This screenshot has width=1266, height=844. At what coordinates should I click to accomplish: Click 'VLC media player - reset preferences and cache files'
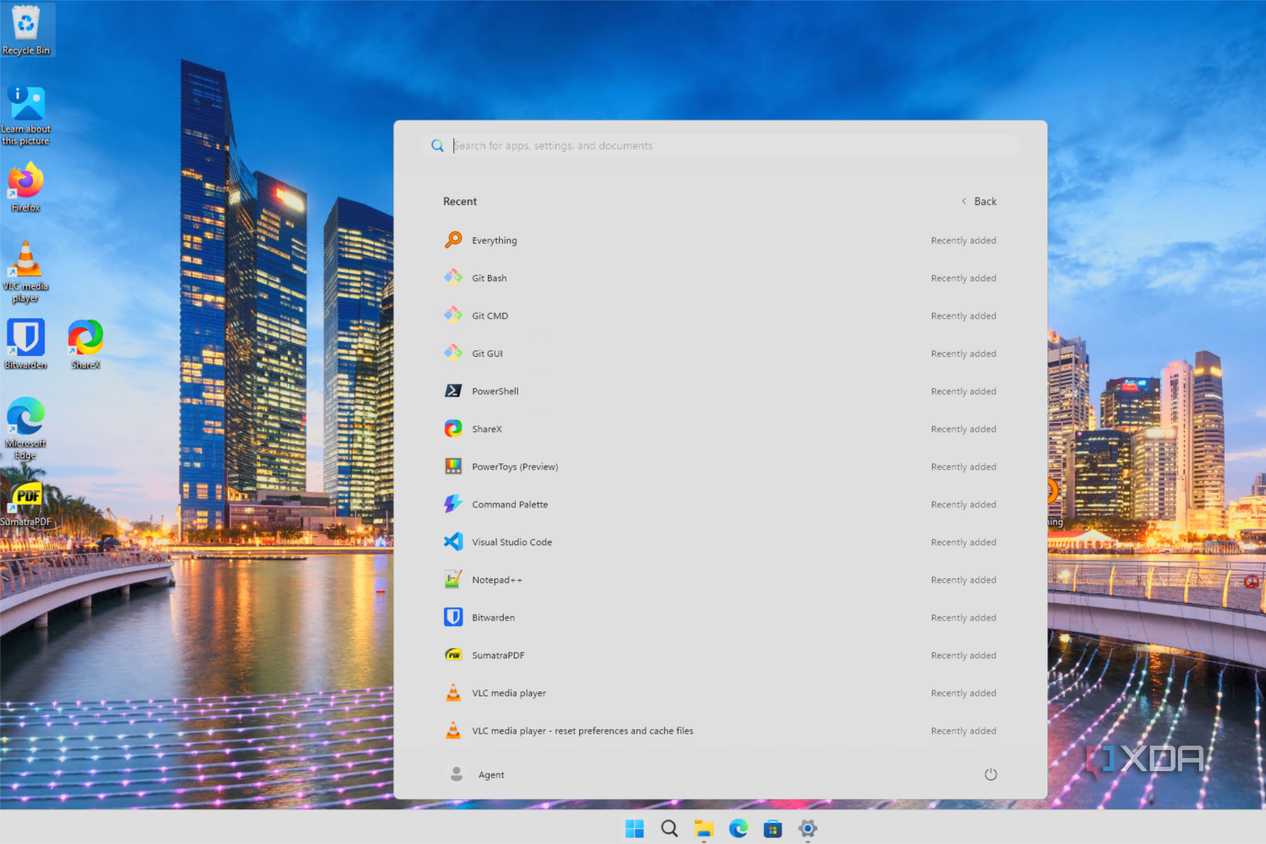point(582,731)
